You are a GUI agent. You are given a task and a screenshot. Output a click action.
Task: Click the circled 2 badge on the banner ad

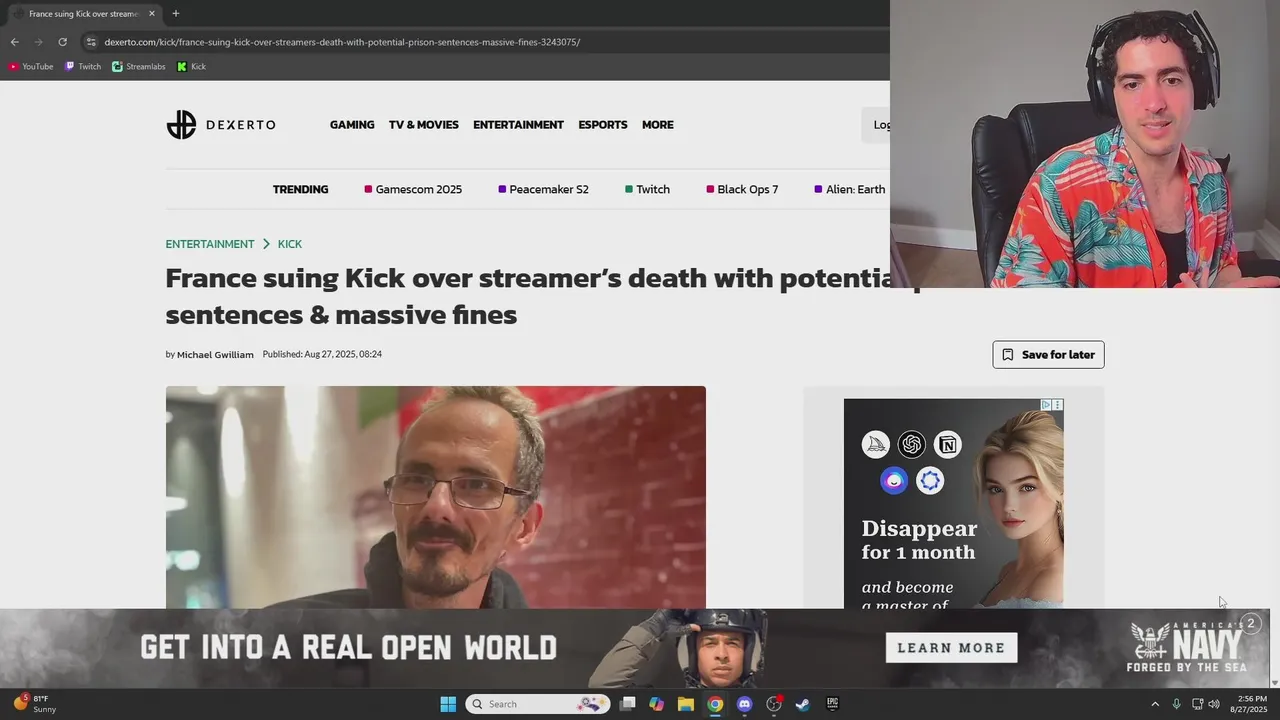(x=1250, y=624)
